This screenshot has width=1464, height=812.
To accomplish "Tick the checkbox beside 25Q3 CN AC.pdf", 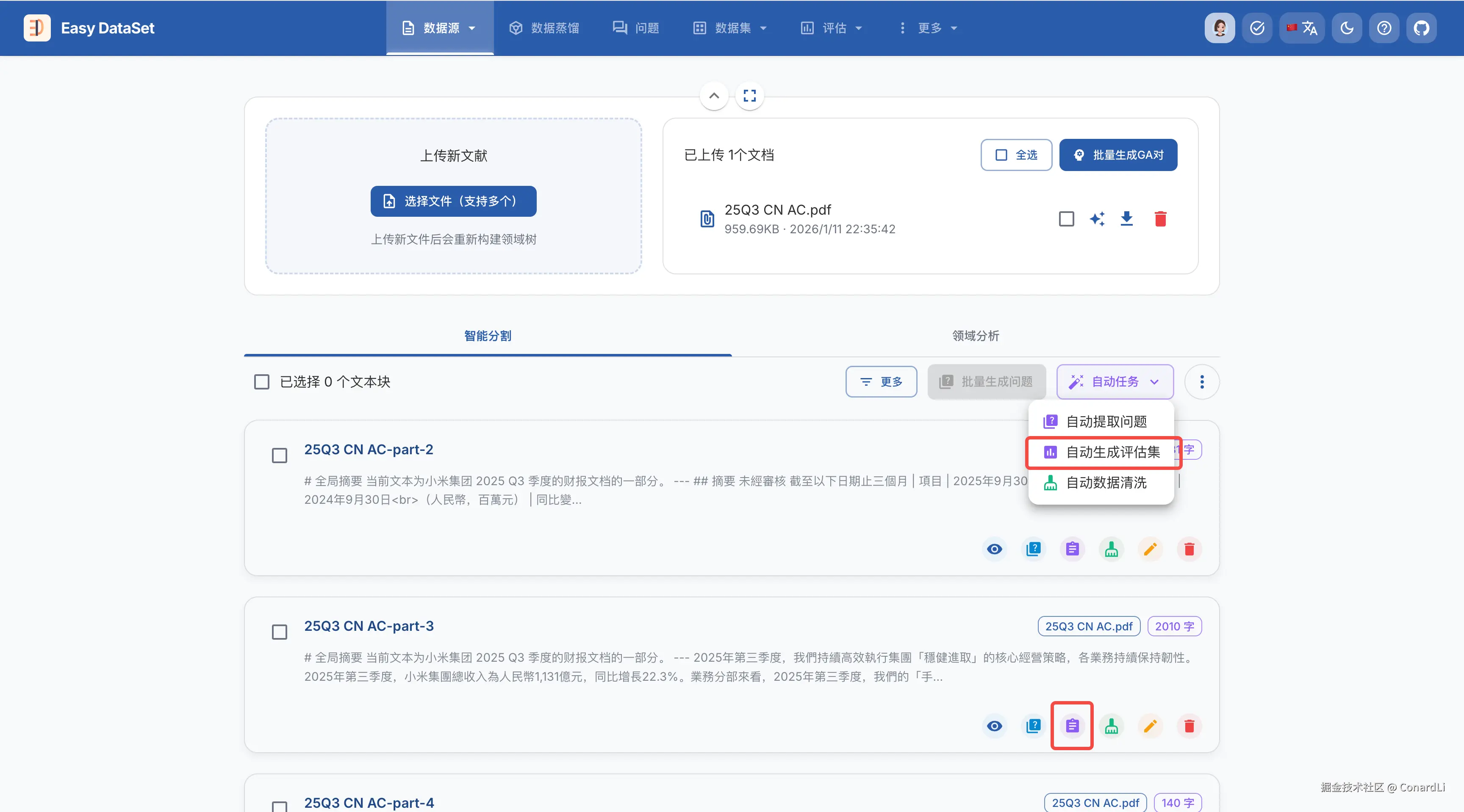I will pos(1066,218).
